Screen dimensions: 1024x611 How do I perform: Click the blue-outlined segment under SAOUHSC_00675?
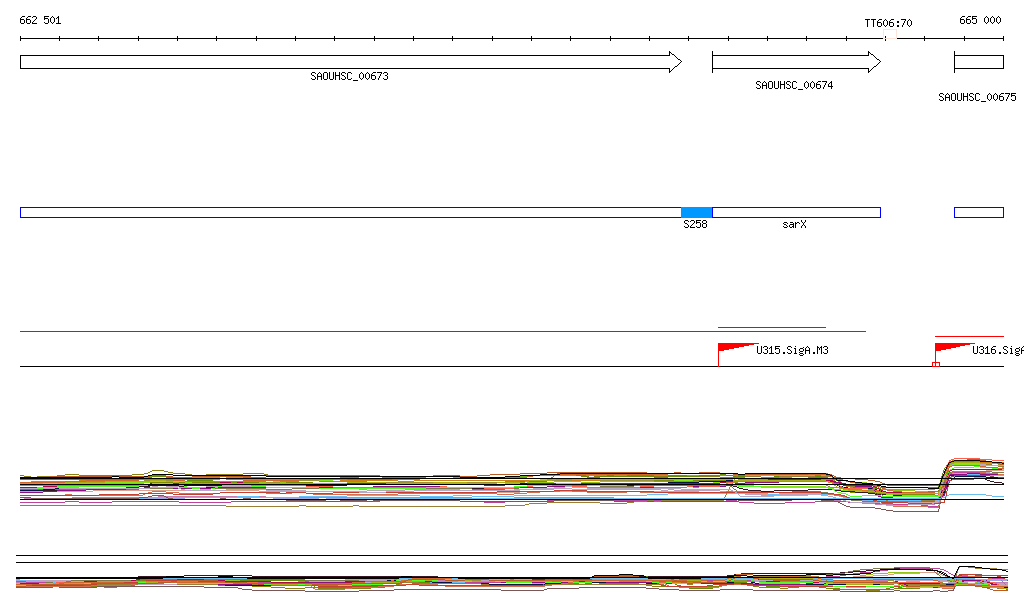(x=978, y=212)
